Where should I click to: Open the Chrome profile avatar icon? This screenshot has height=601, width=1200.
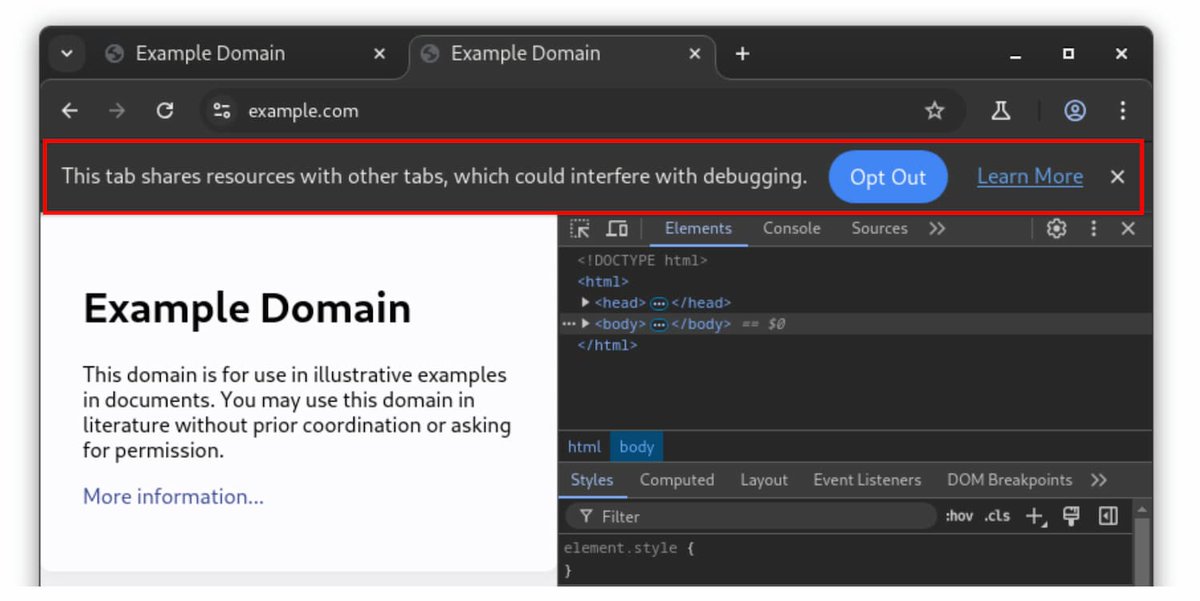coord(1074,111)
